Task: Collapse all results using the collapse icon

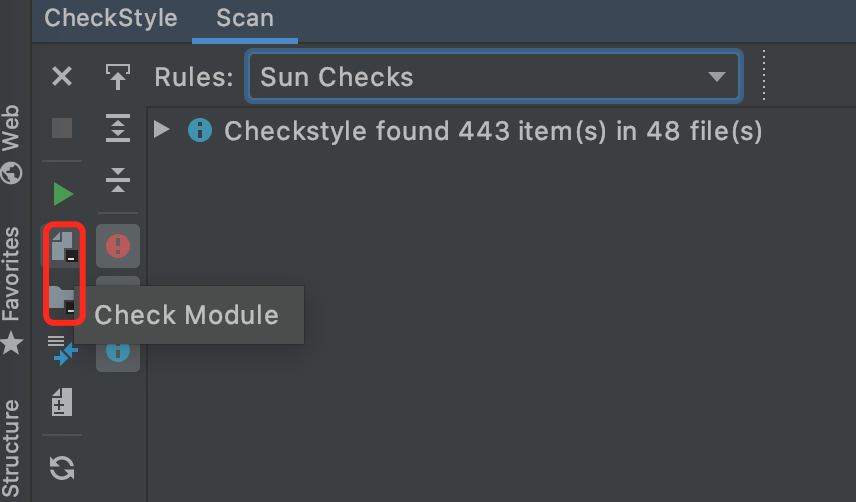Action: [118, 181]
